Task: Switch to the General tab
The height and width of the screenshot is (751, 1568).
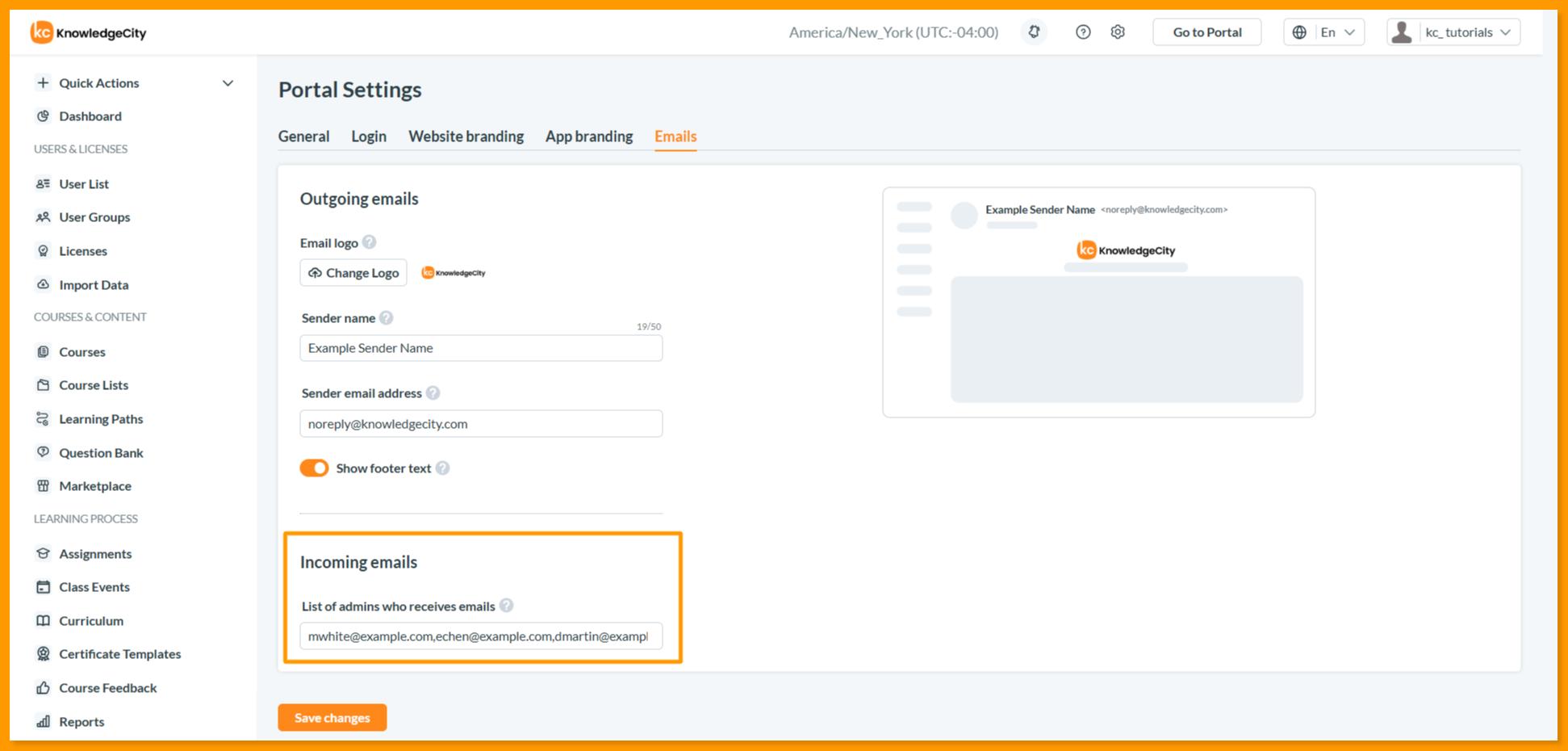Action: coord(304,136)
